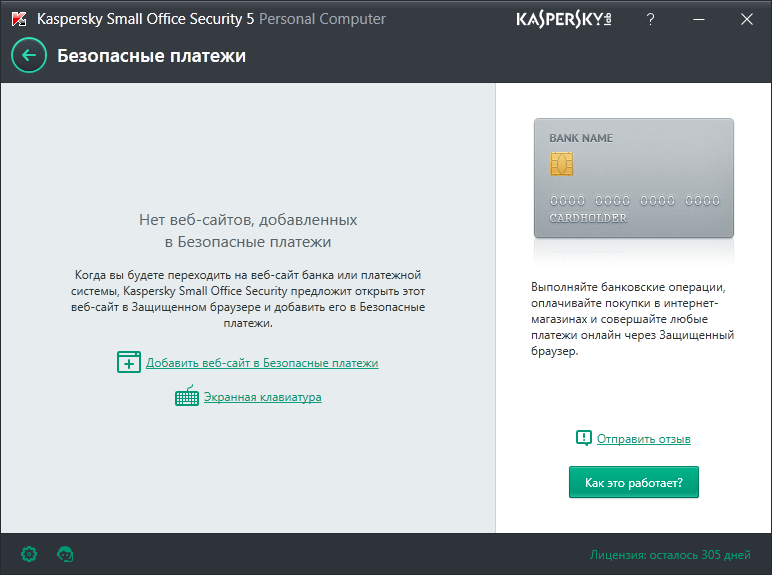This screenshot has height=575, width=772.
Task: Click the Безопасные платежи page heading
Action: coord(151,56)
